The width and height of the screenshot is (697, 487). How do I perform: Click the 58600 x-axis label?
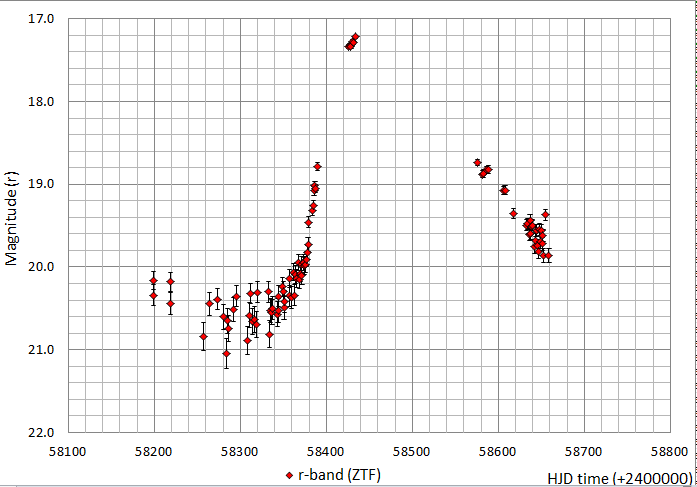coord(498,452)
